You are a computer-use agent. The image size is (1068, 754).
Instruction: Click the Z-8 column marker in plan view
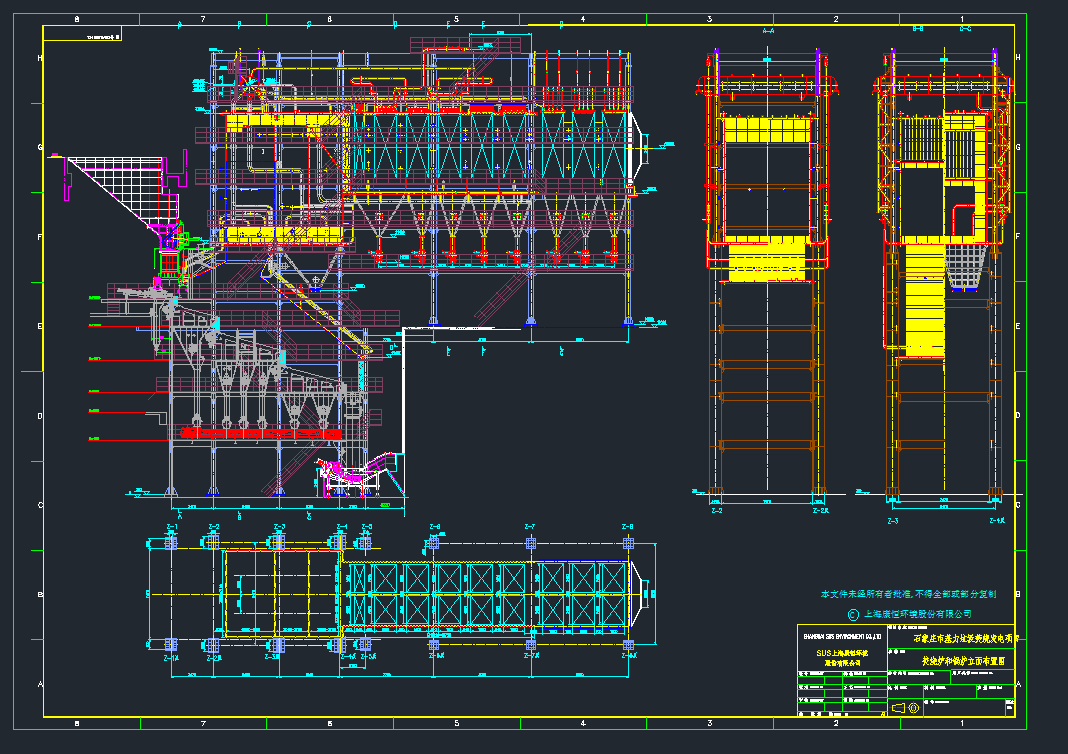coord(628,527)
